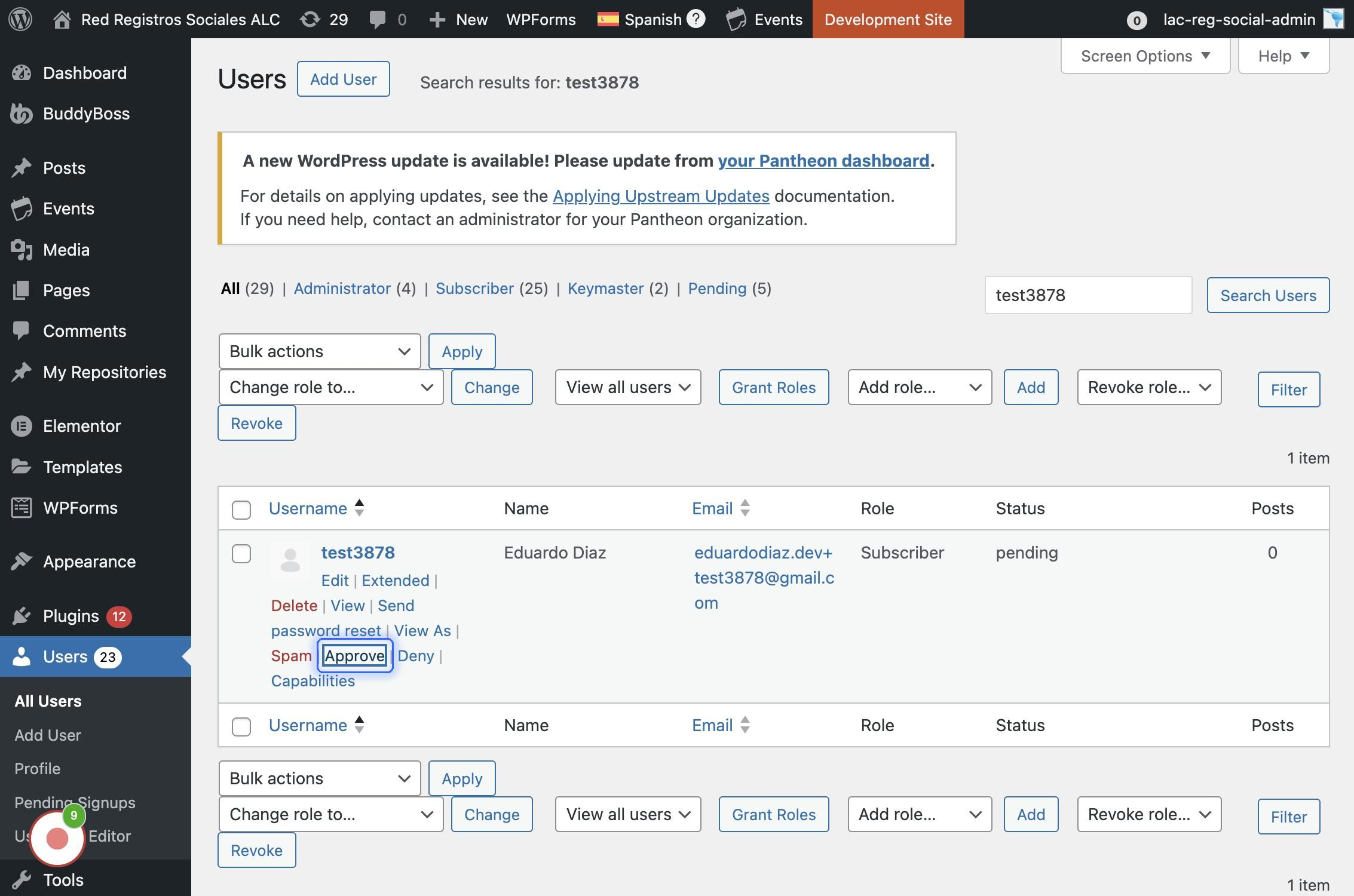Approve the test3878 user
The height and width of the screenshot is (896, 1354).
[355, 656]
